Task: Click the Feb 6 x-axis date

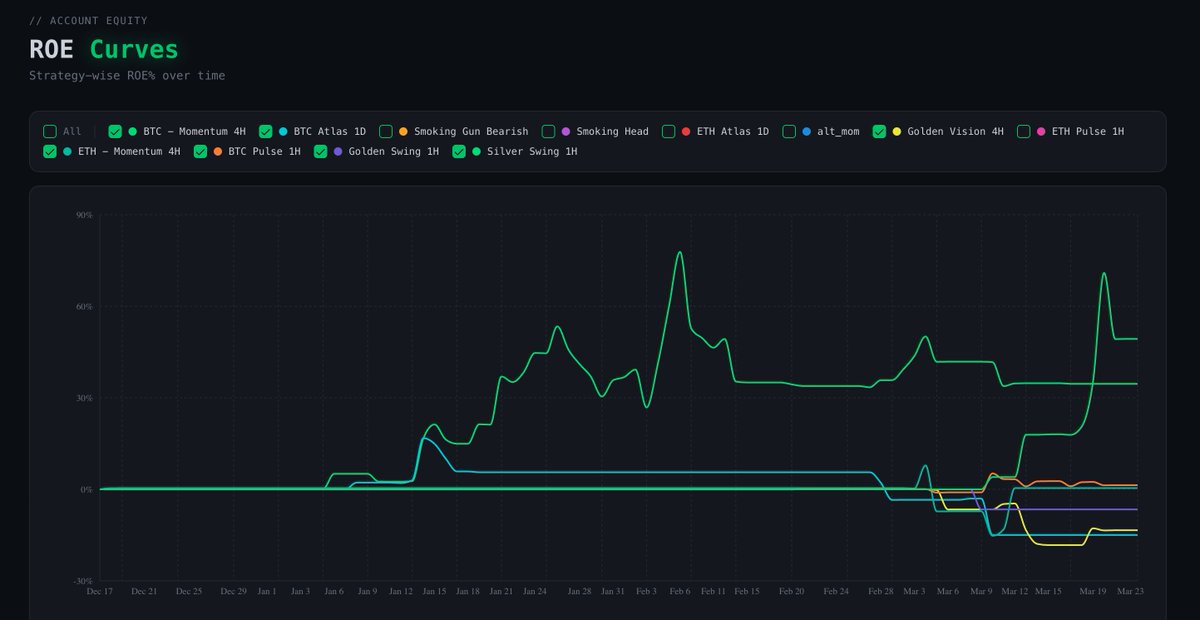Action: click(680, 592)
